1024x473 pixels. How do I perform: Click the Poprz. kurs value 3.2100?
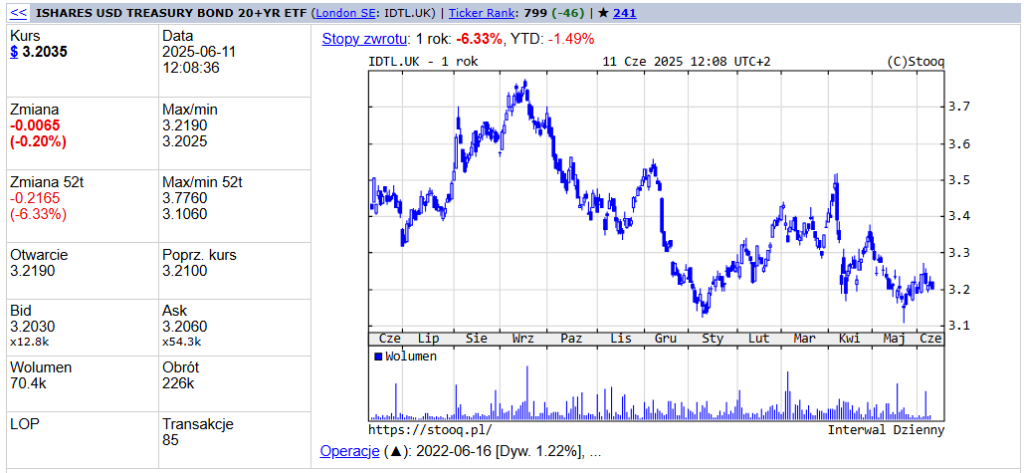point(185,271)
